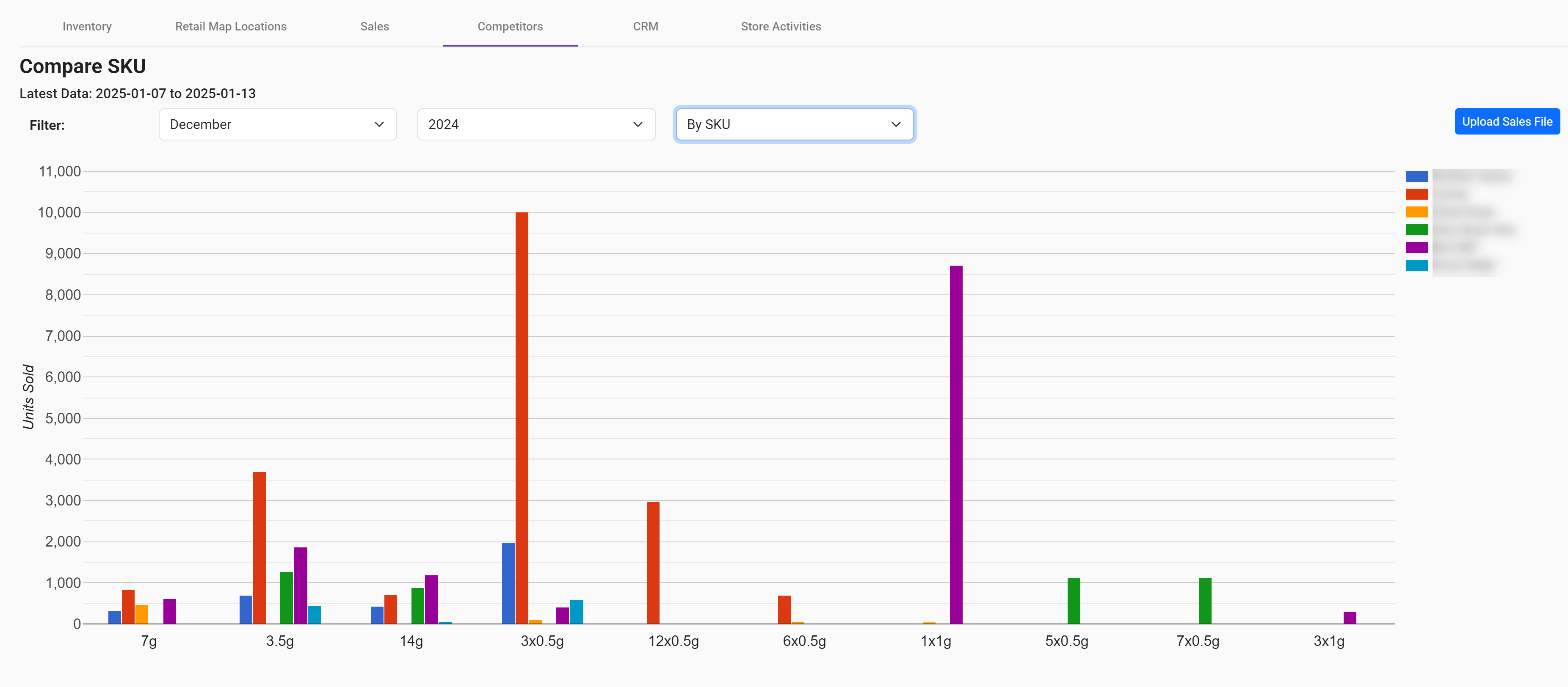This screenshot has width=1568, height=687.
Task: Open the 2024 year filter dropdown
Action: [536, 124]
